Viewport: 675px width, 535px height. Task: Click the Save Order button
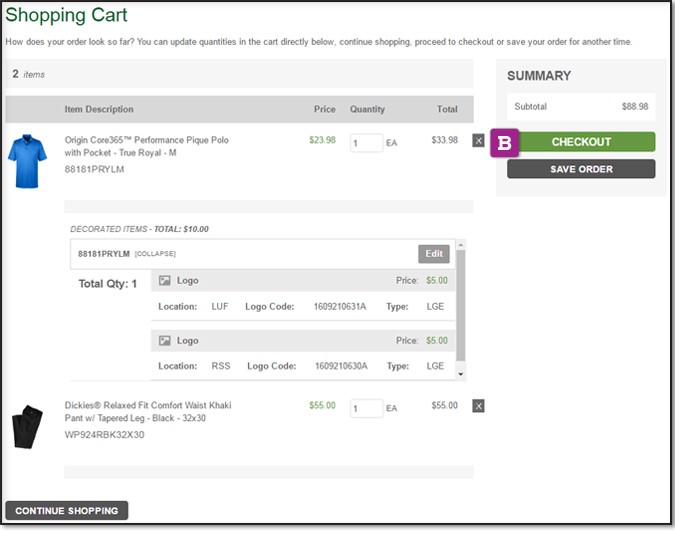(x=581, y=169)
